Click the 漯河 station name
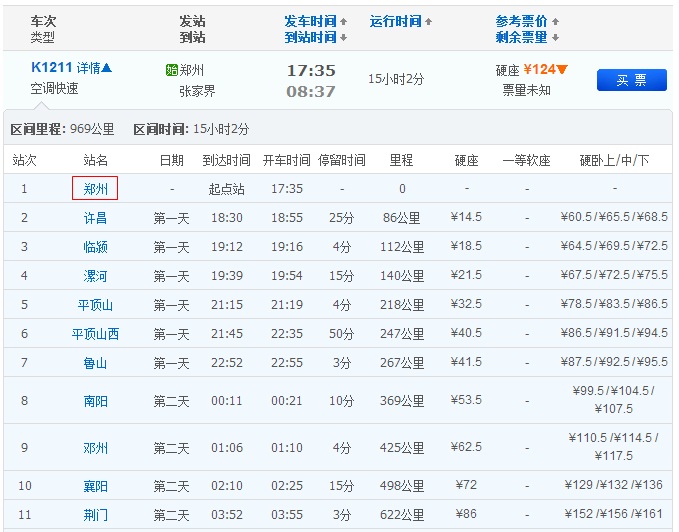This screenshot has height=532, width=679. point(95,276)
